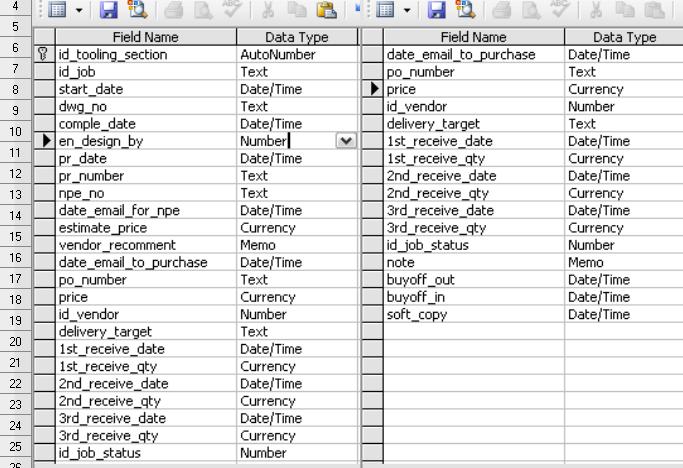Click the View icon above the id_tooling_section table

click(x=57, y=9)
